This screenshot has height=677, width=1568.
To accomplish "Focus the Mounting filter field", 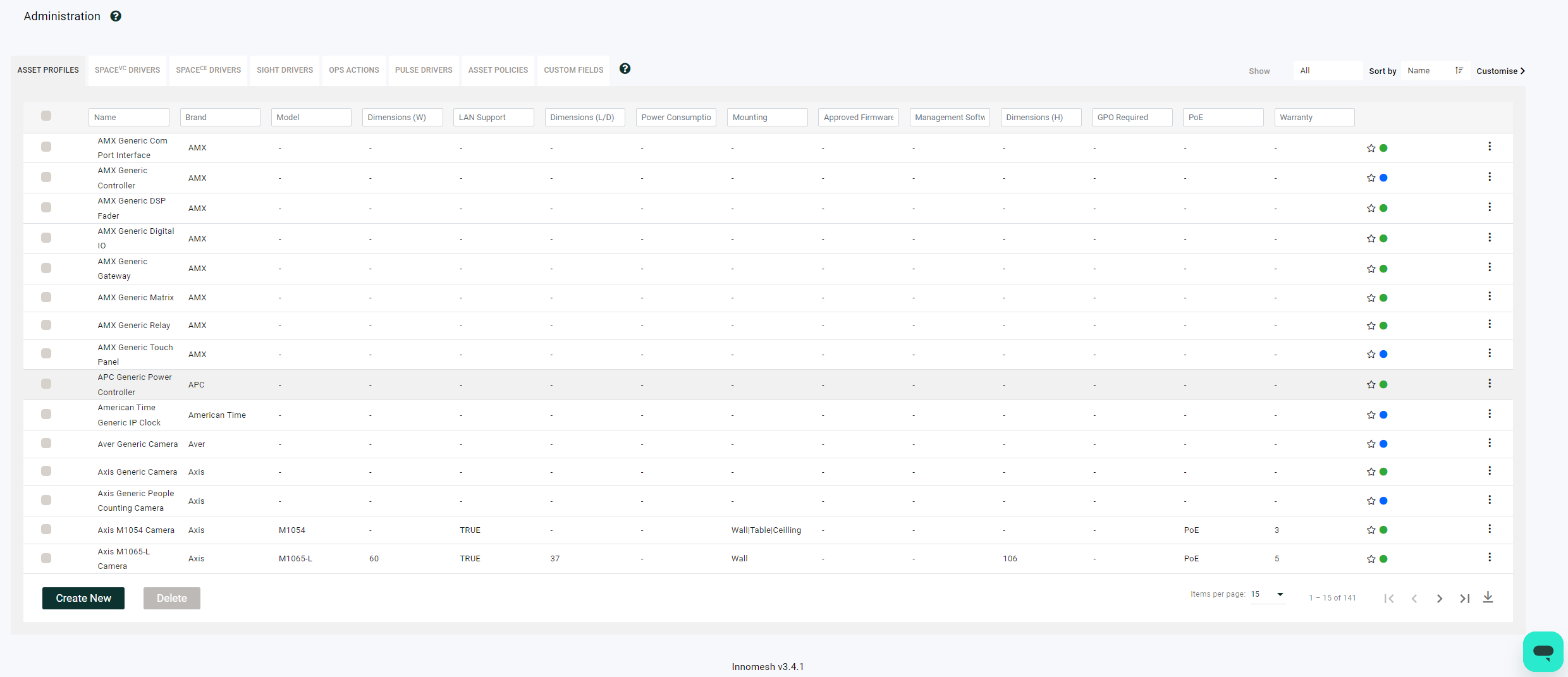I will coord(768,117).
